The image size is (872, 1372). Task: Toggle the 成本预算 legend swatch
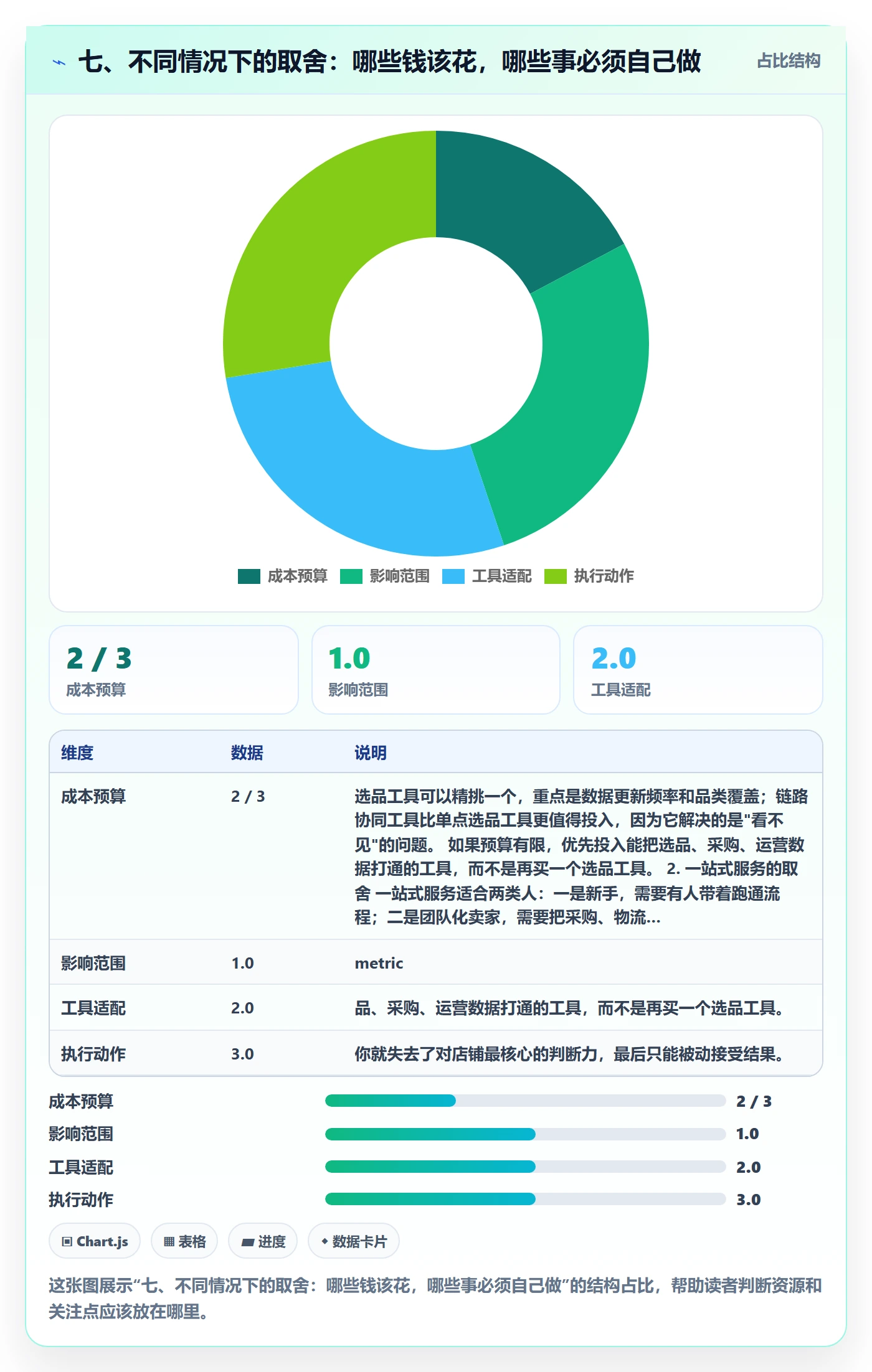249,576
